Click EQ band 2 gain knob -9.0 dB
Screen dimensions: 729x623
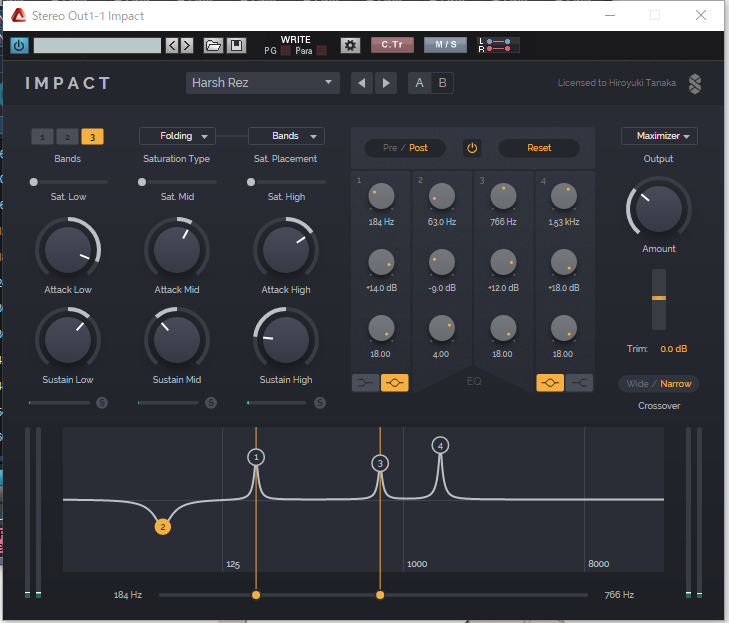point(442,262)
